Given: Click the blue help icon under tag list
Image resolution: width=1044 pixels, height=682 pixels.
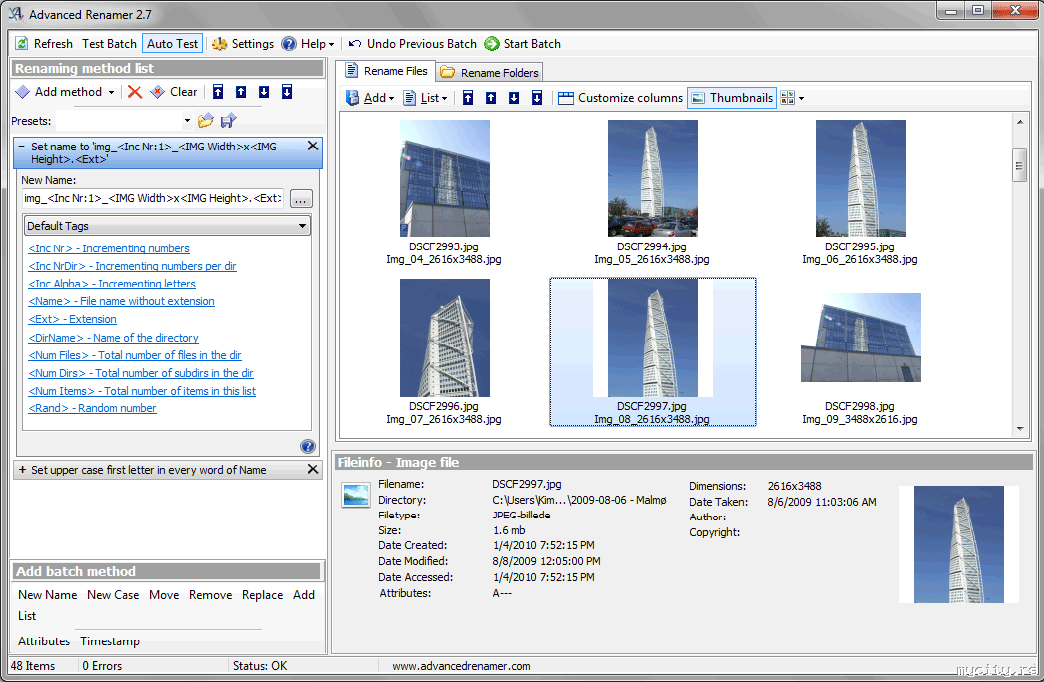Looking at the screenshot, I should (308, 446).
